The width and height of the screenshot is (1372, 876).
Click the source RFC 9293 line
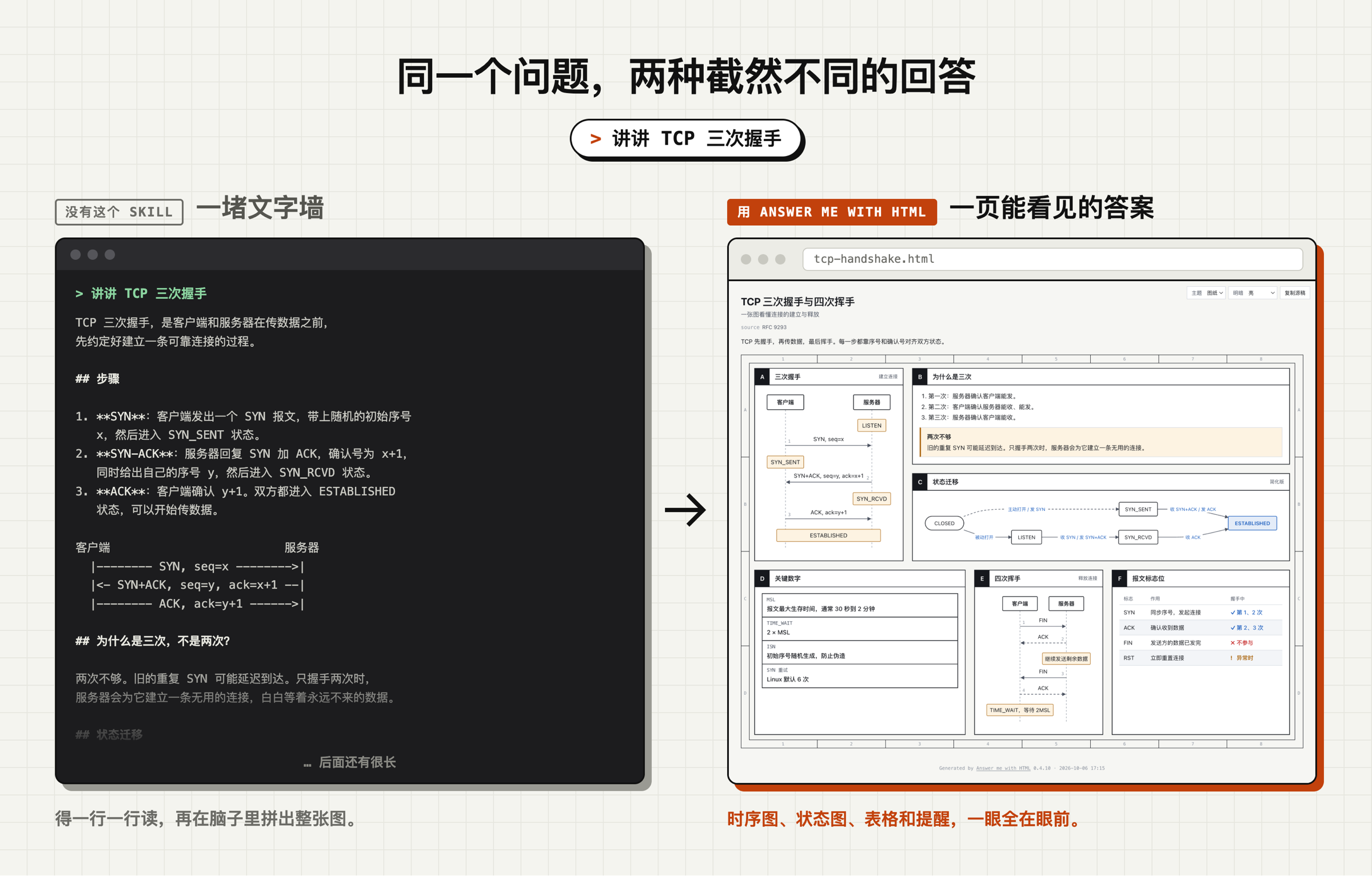coord(764,327)
